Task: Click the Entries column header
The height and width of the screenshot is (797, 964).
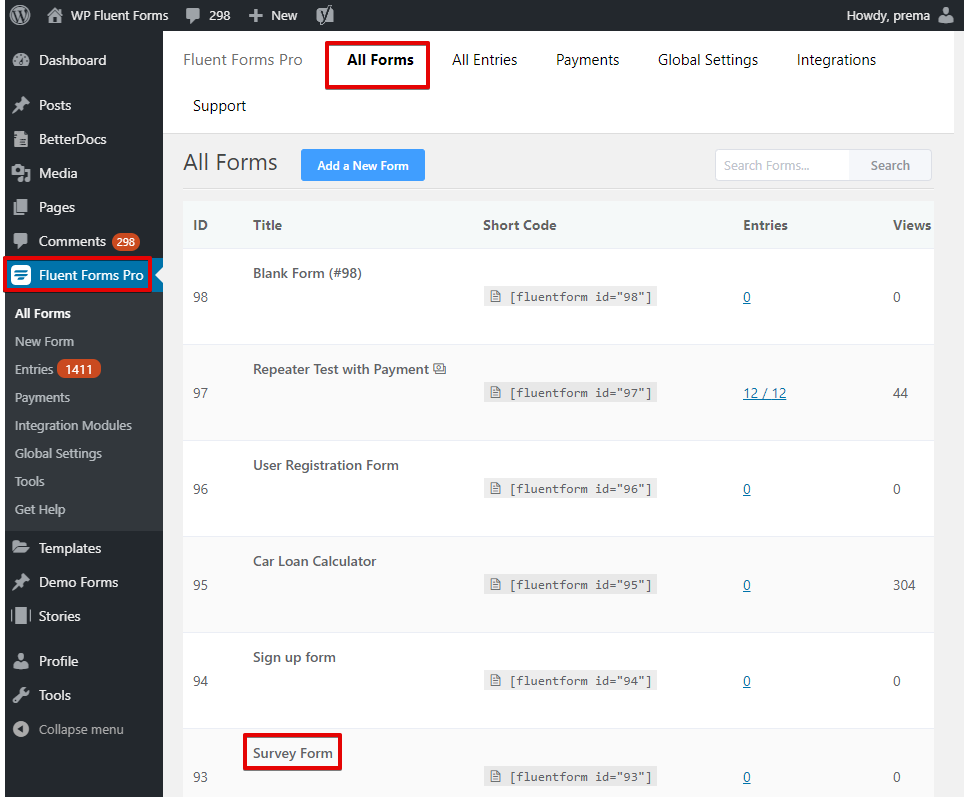Action: click(765, 225)
